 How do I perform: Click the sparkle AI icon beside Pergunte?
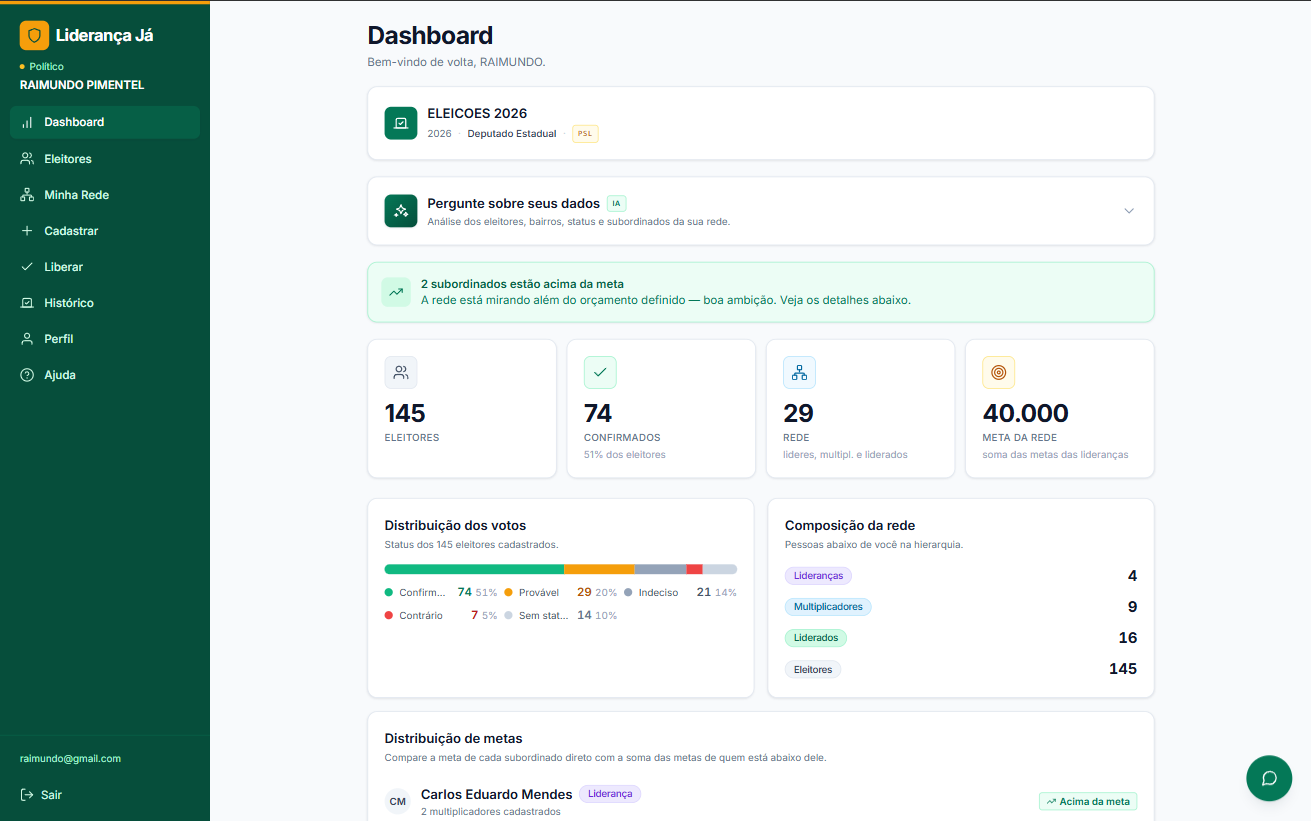pyautogui.click(x=401, y=211)
